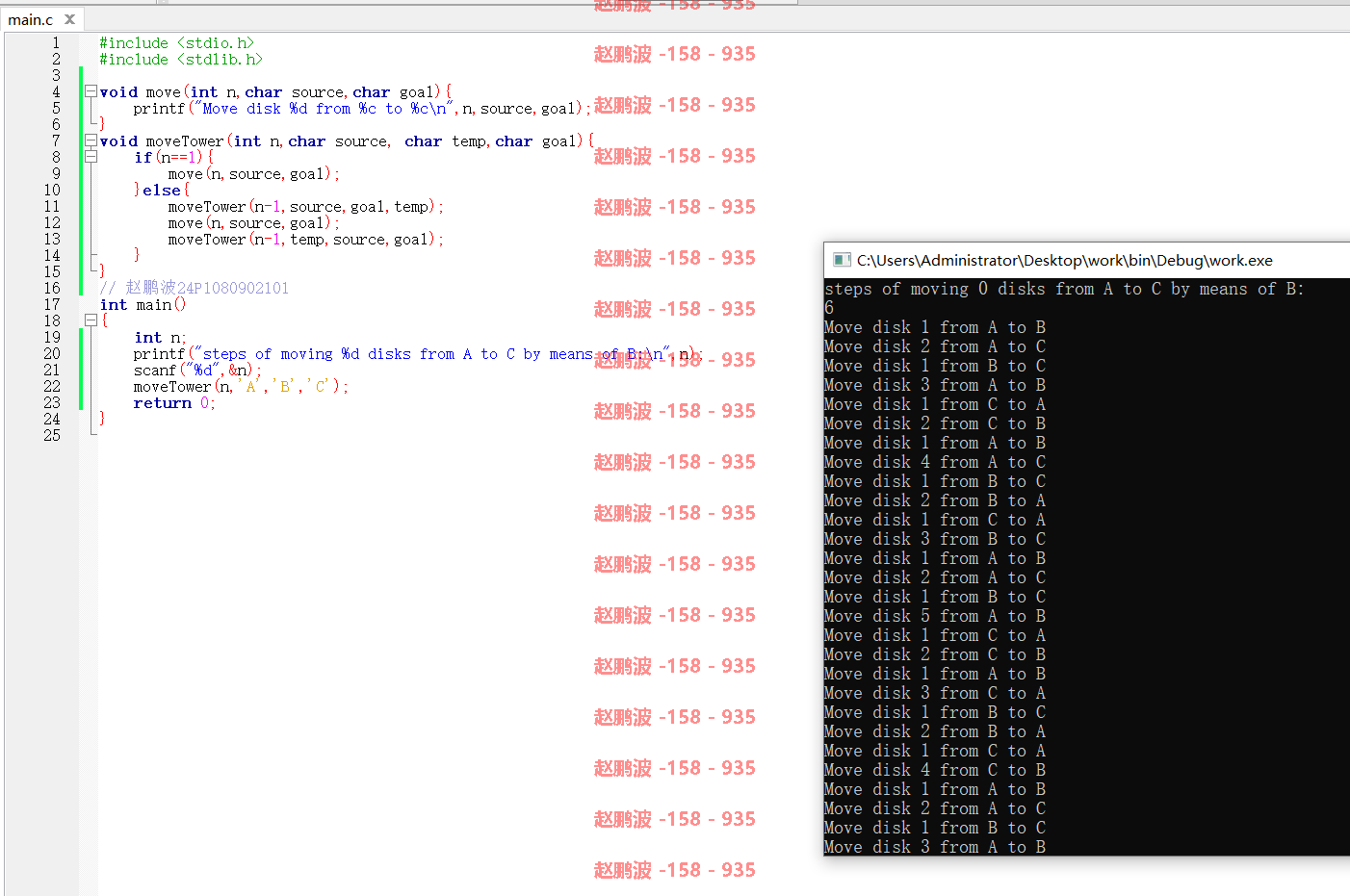The width and height of the screenshot is (1350, 896).
Task: Collapse the if block fold on line 8
Action: point(91,157)
